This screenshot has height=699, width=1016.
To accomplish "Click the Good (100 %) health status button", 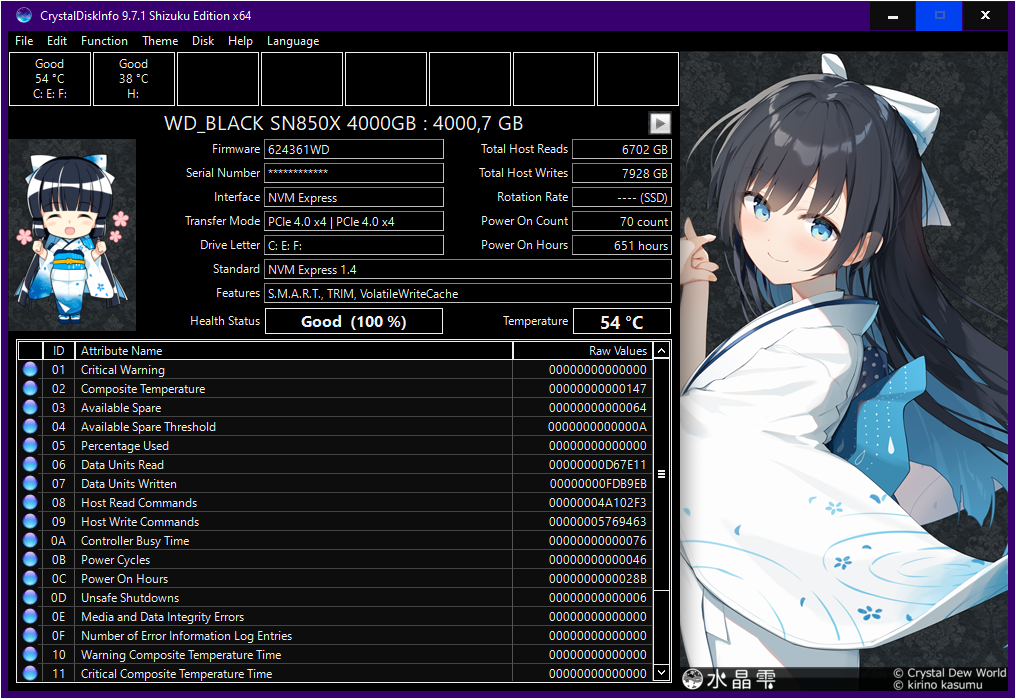I will [x=353, y=321].
